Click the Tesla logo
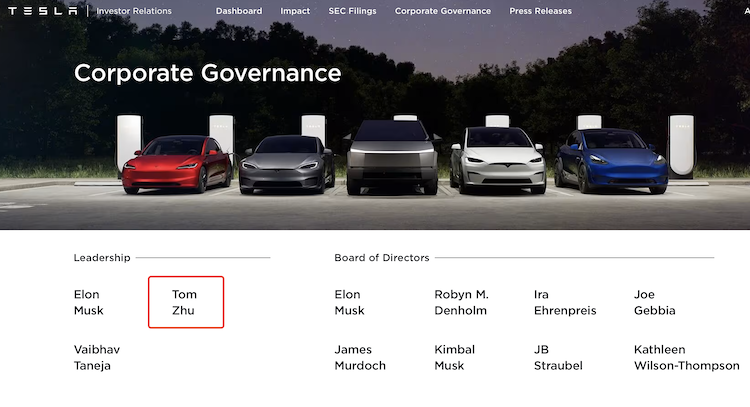Screen dimensions: 750x407 coord(43,11)
